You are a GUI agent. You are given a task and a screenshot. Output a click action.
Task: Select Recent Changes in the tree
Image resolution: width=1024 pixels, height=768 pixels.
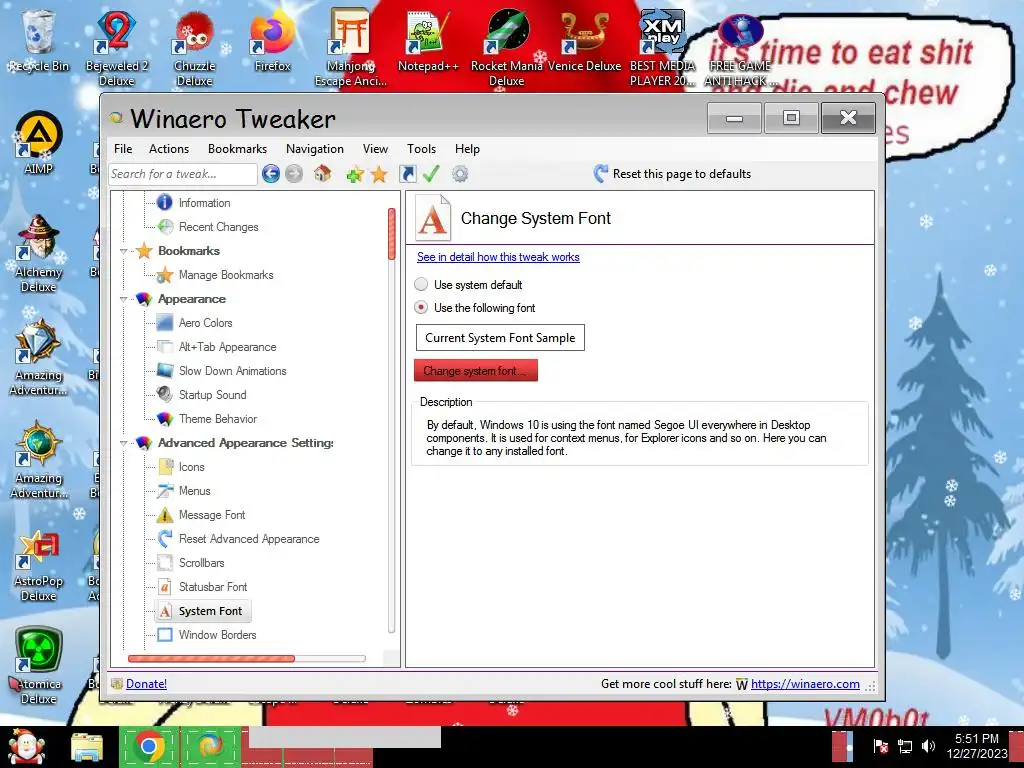point(219,227)
